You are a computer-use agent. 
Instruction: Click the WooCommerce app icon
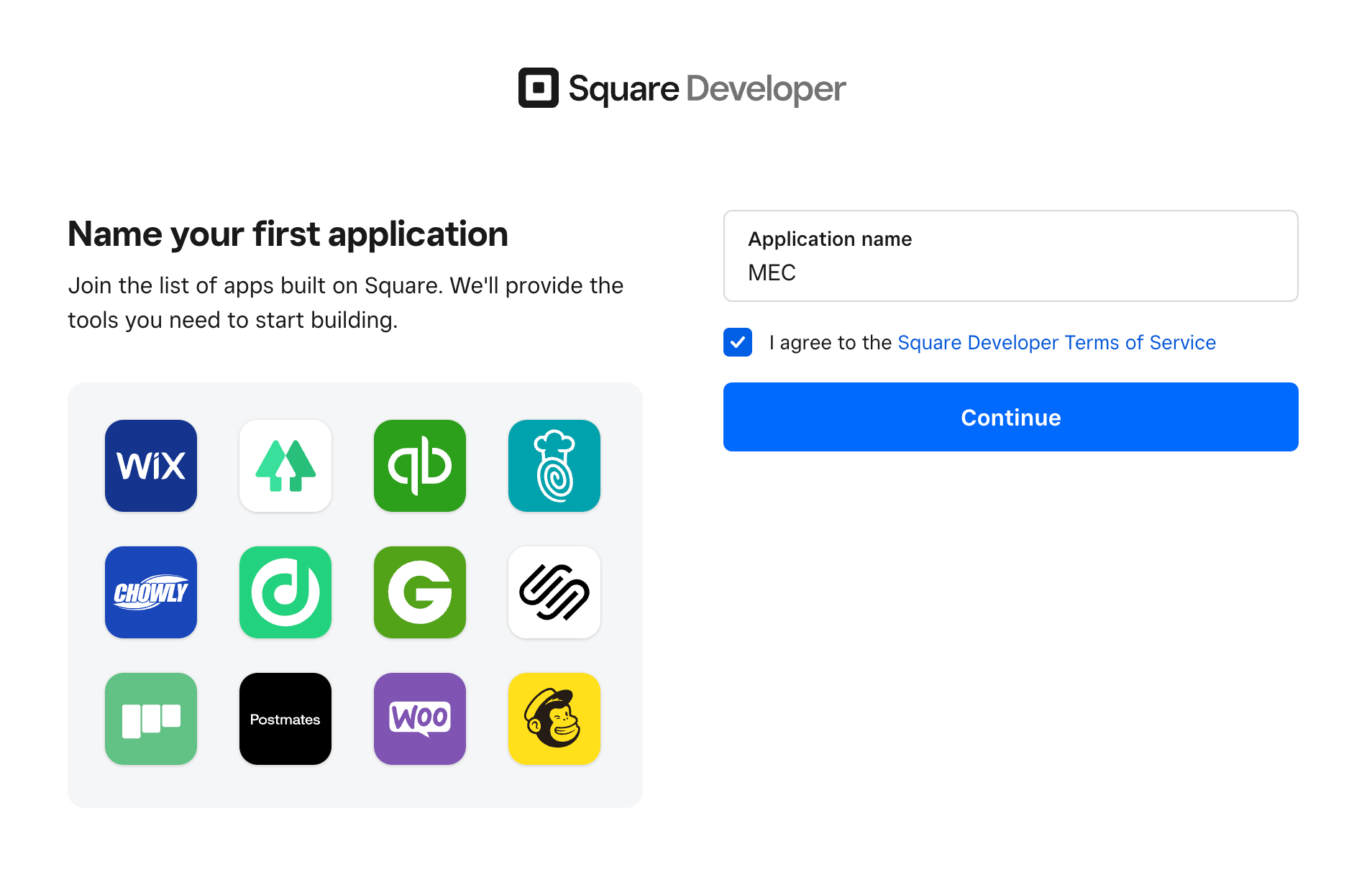420,719
